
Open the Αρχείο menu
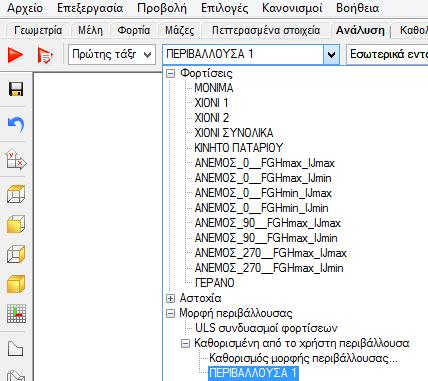tap(25, 8)
